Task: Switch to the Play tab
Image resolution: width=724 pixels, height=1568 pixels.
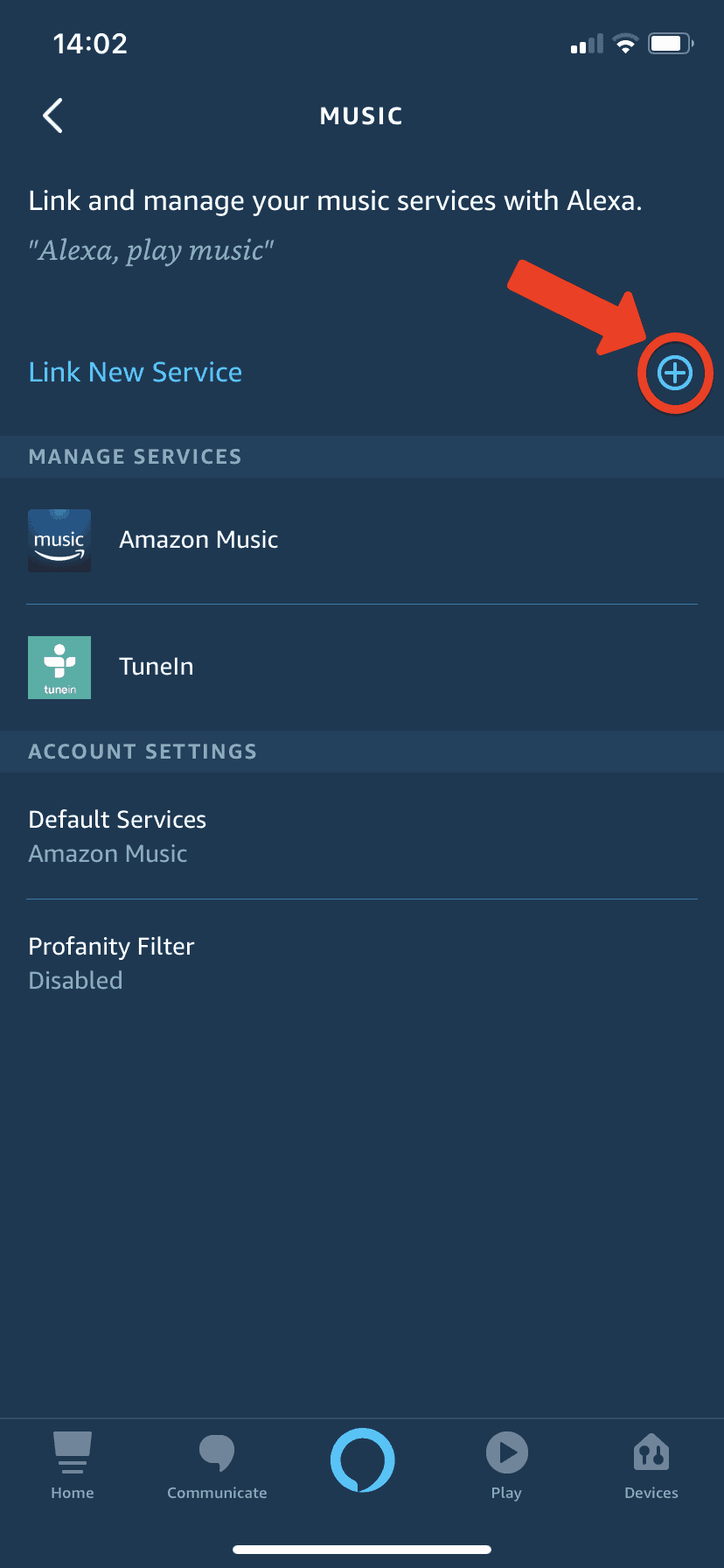Action: (x=506, y=1466)
